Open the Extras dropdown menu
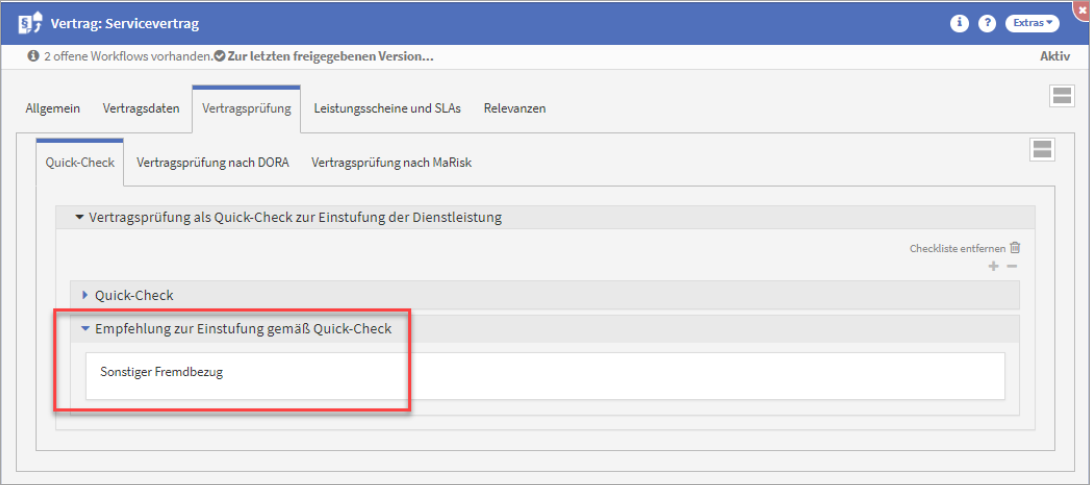 pyautogui.click(x=1032, y=23)
